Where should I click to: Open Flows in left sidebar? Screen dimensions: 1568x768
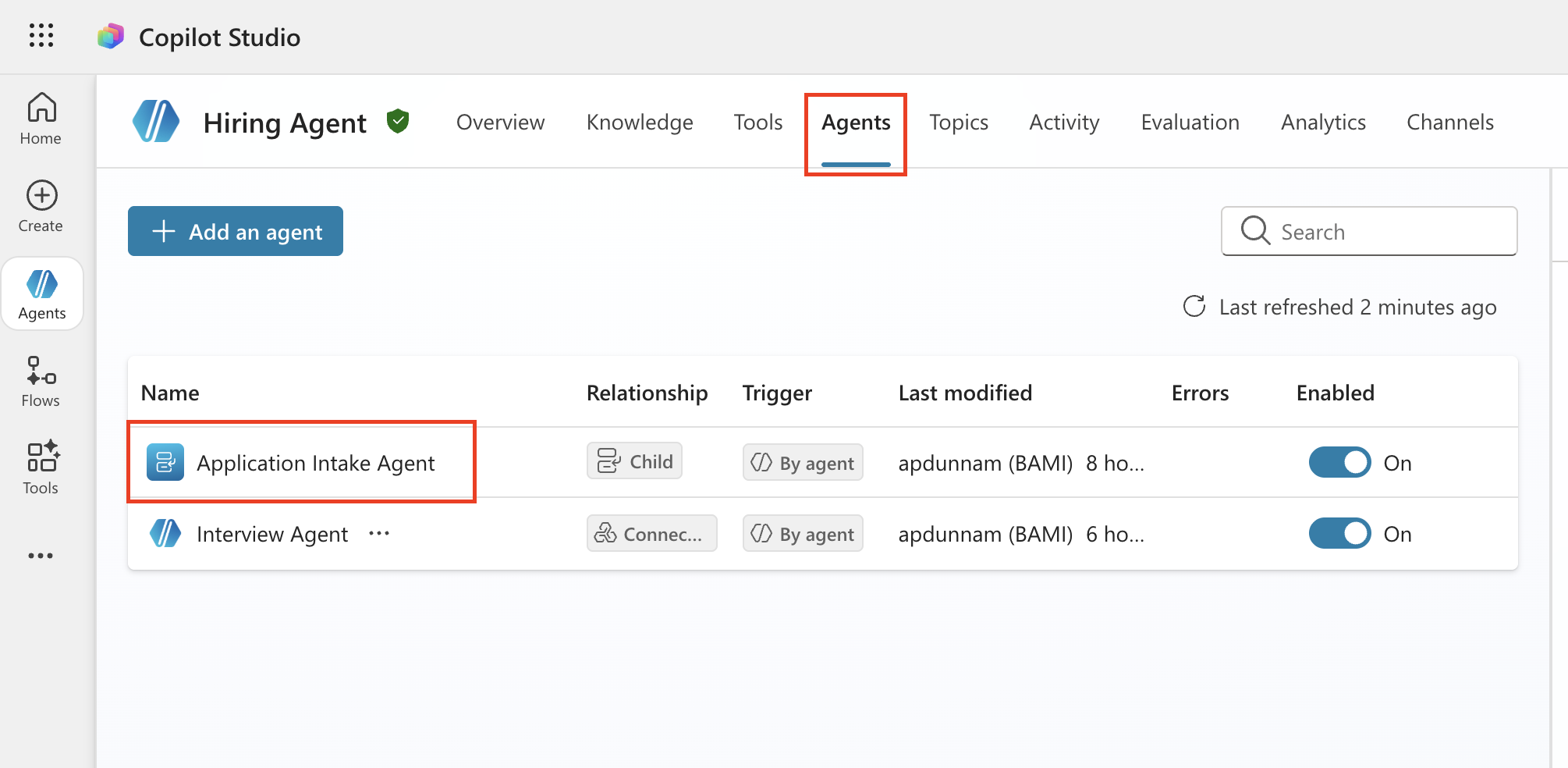click(41, 382)
